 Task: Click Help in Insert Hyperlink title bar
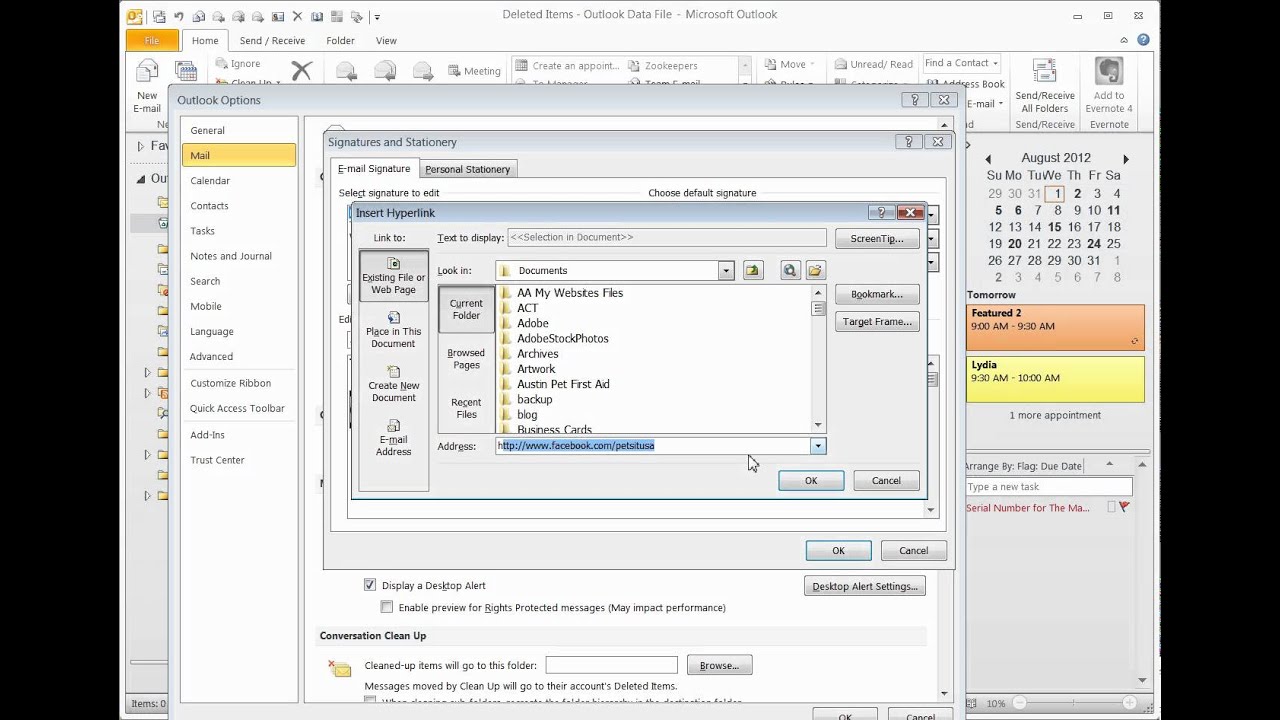coord(881,212)
